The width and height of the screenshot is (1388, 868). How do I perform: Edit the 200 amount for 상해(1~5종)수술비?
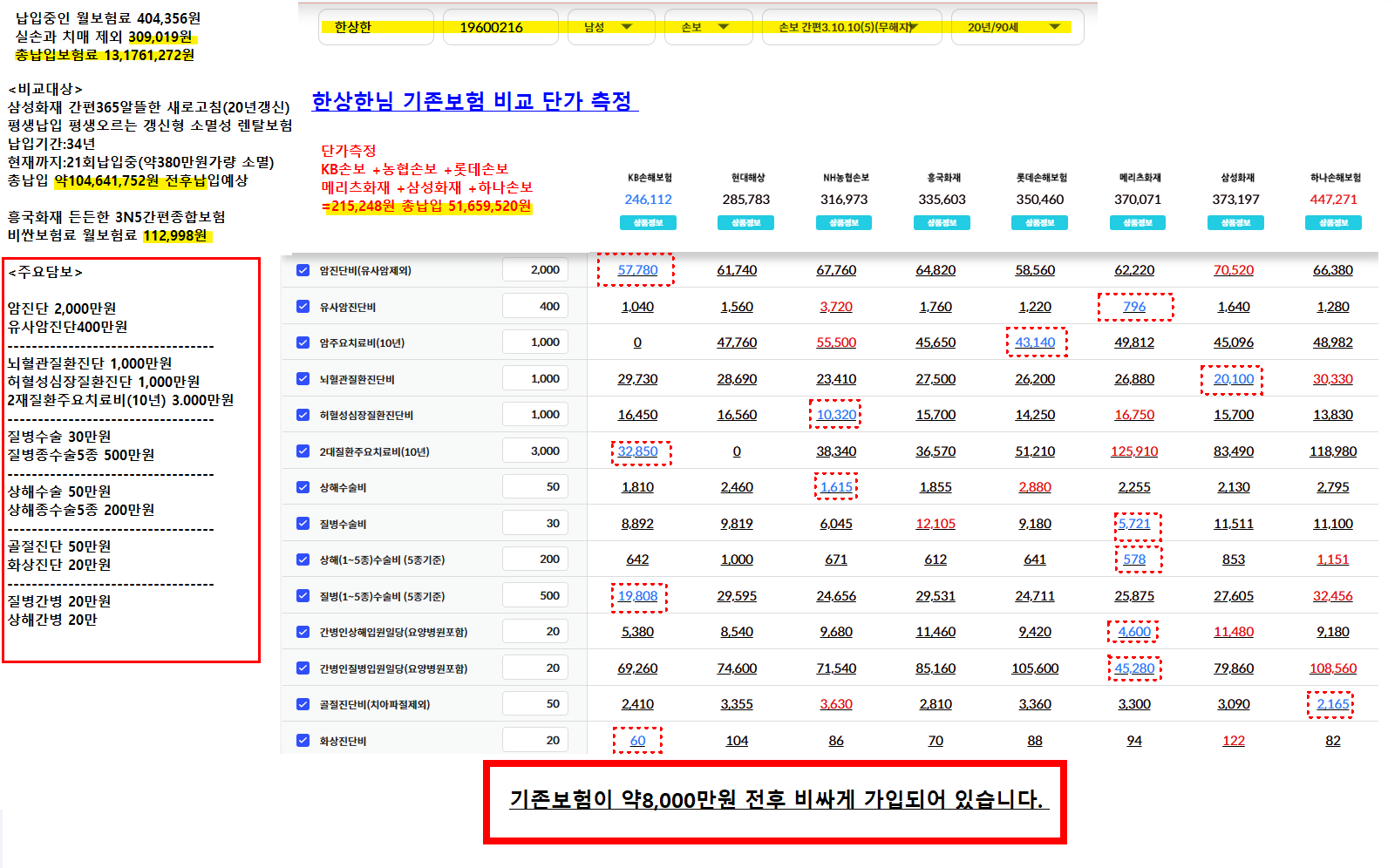click(535, 559)
